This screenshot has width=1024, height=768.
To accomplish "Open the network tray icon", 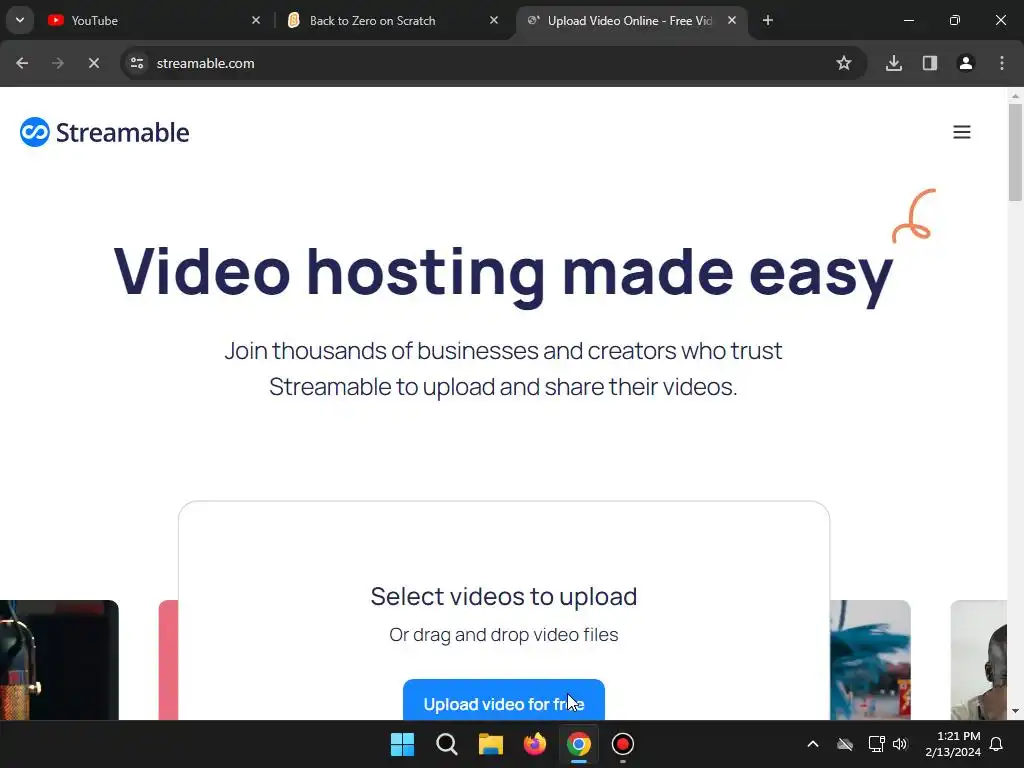I will (876, 744).
